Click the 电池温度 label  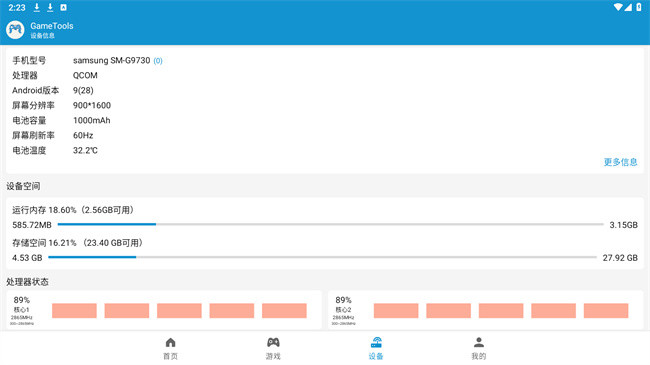coord(29,150)
